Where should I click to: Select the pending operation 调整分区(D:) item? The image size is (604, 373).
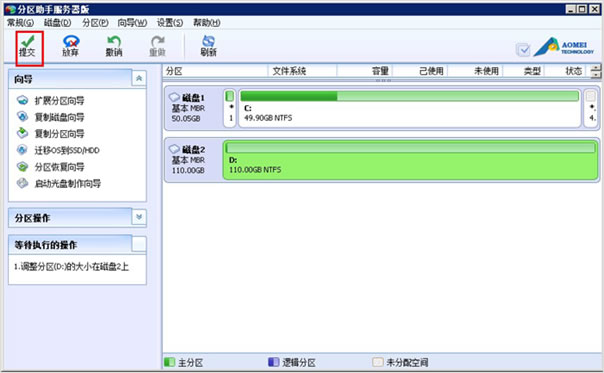[71, 267]
